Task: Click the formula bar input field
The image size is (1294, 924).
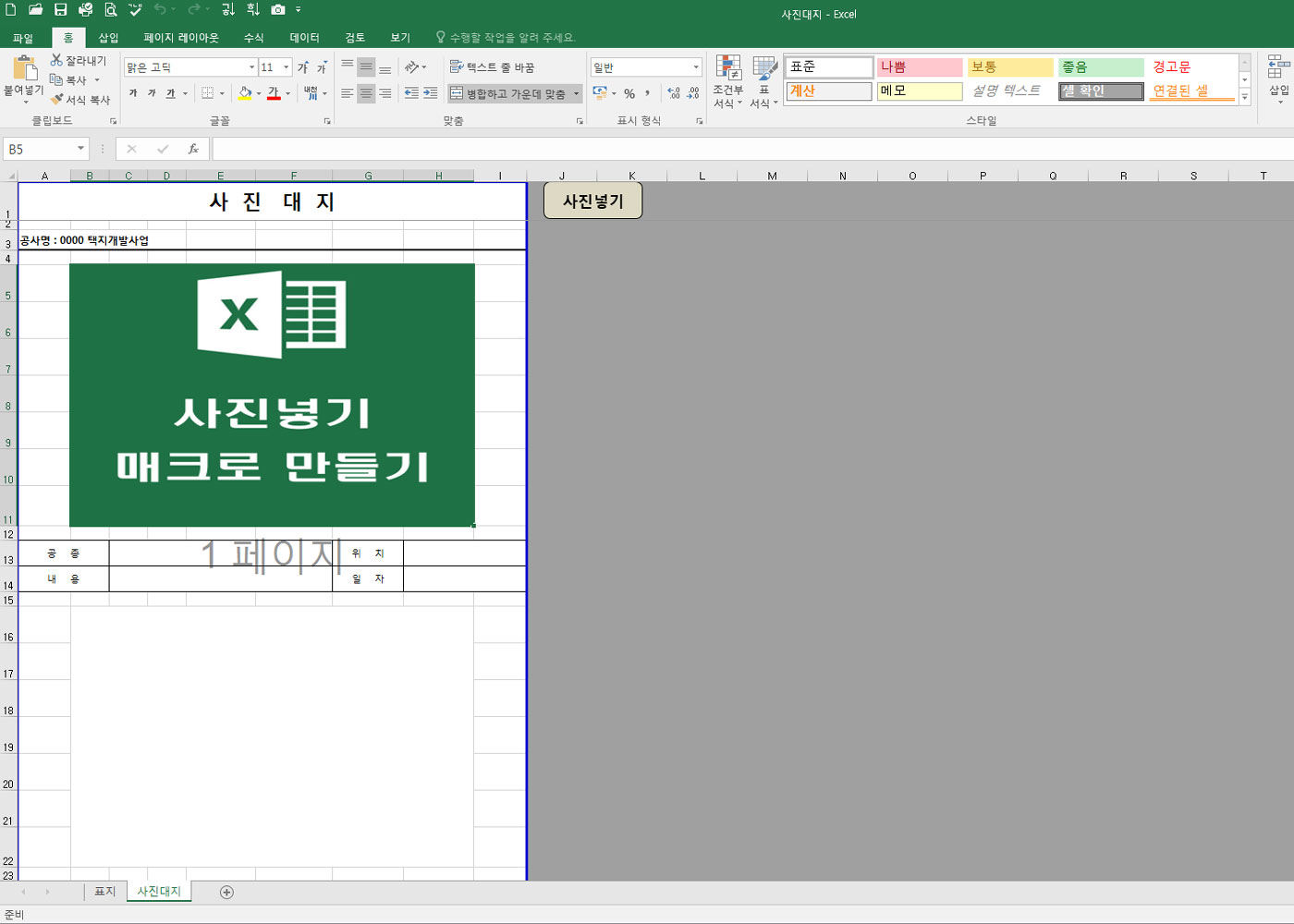Action: tap(752, 149)
